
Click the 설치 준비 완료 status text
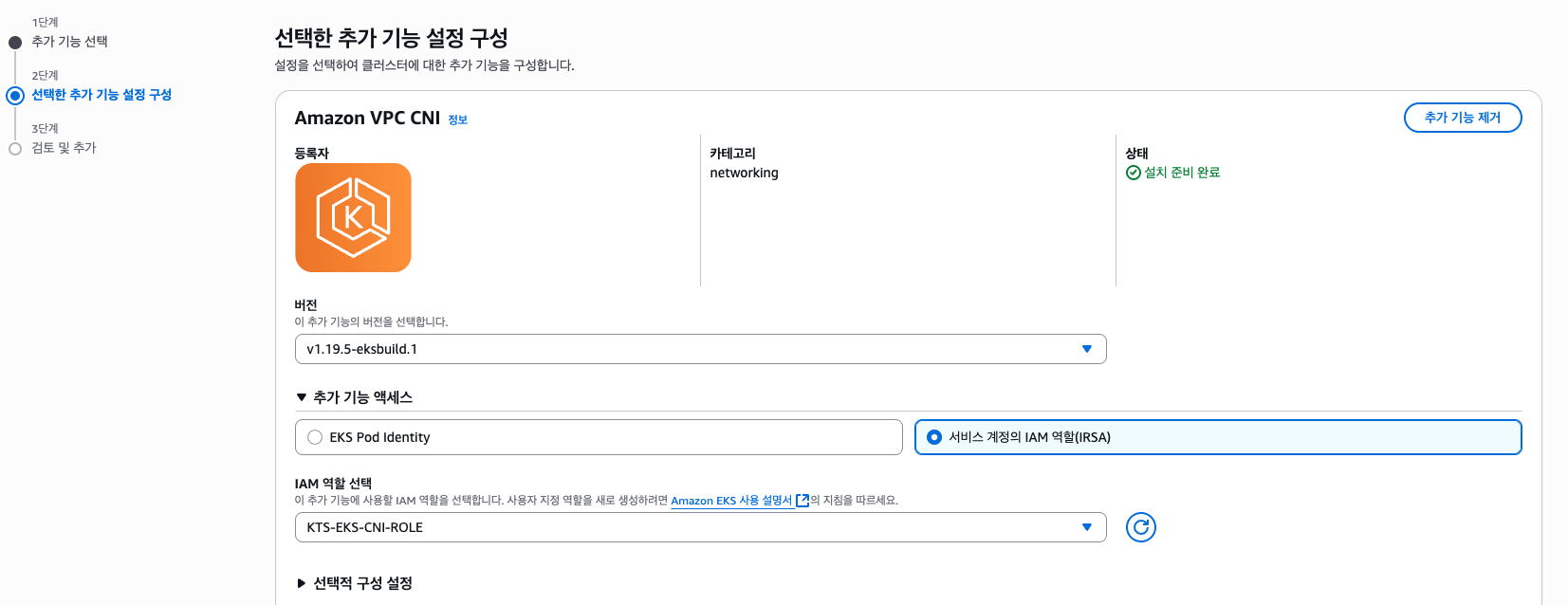[1182, 173]
